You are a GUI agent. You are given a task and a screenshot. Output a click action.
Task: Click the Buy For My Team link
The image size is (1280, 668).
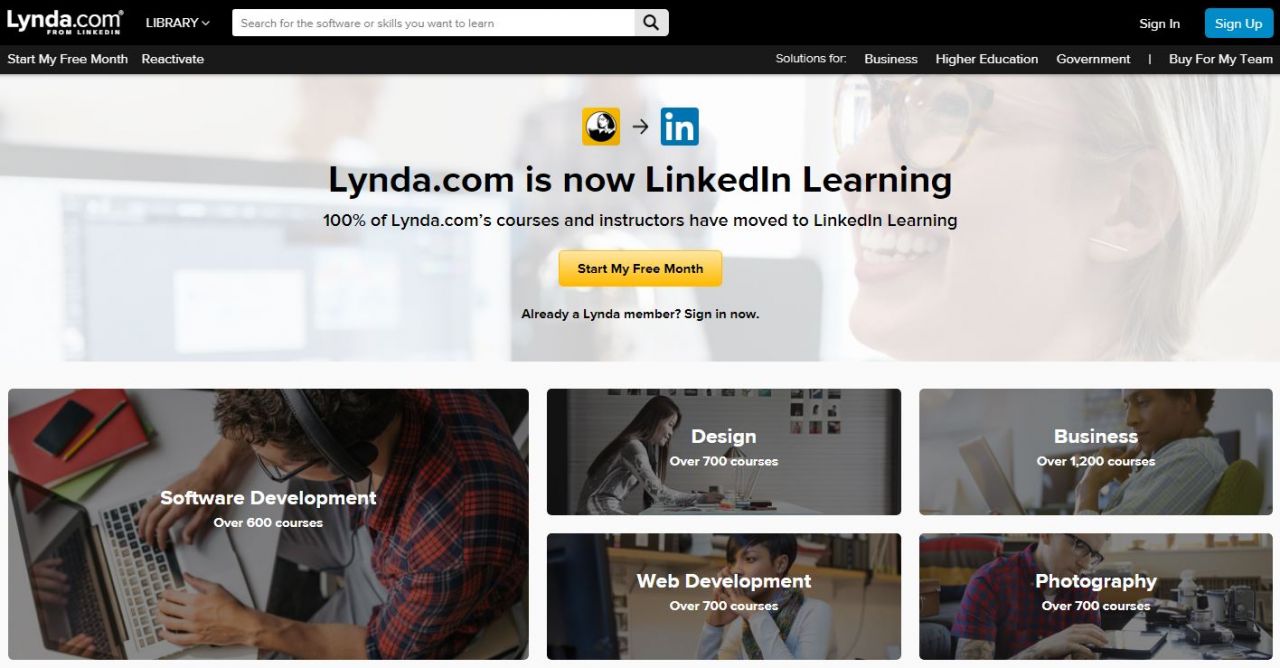click(1221, 59)
